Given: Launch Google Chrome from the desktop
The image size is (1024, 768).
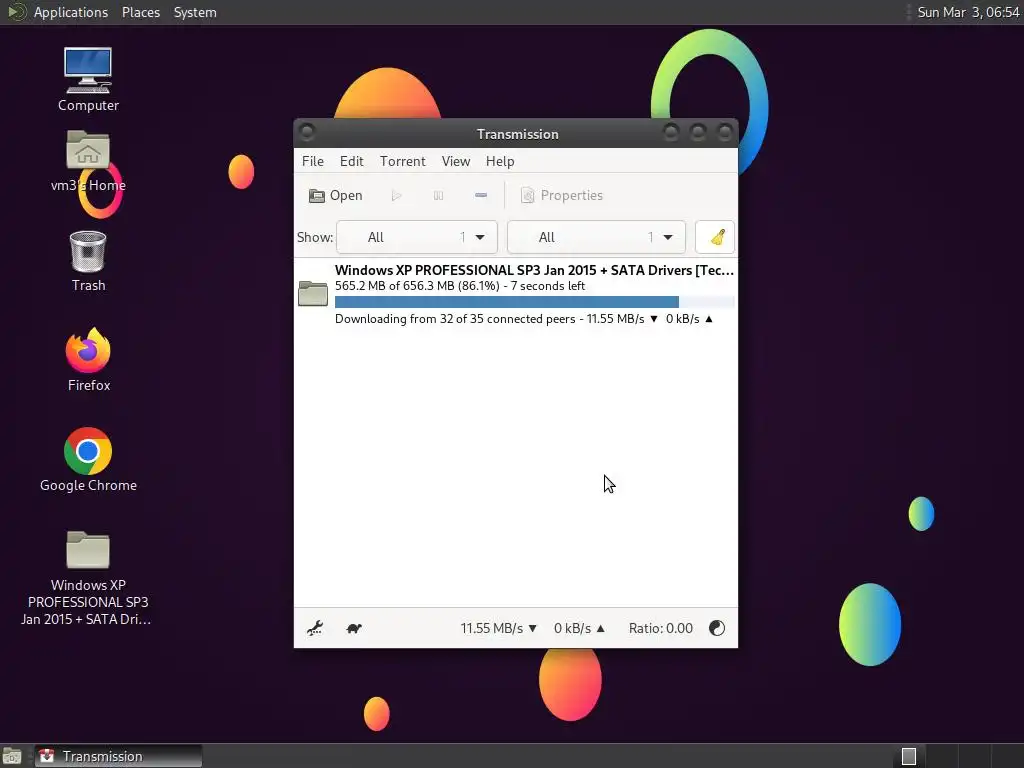Looking at the screenshot, I should point(88,460).
